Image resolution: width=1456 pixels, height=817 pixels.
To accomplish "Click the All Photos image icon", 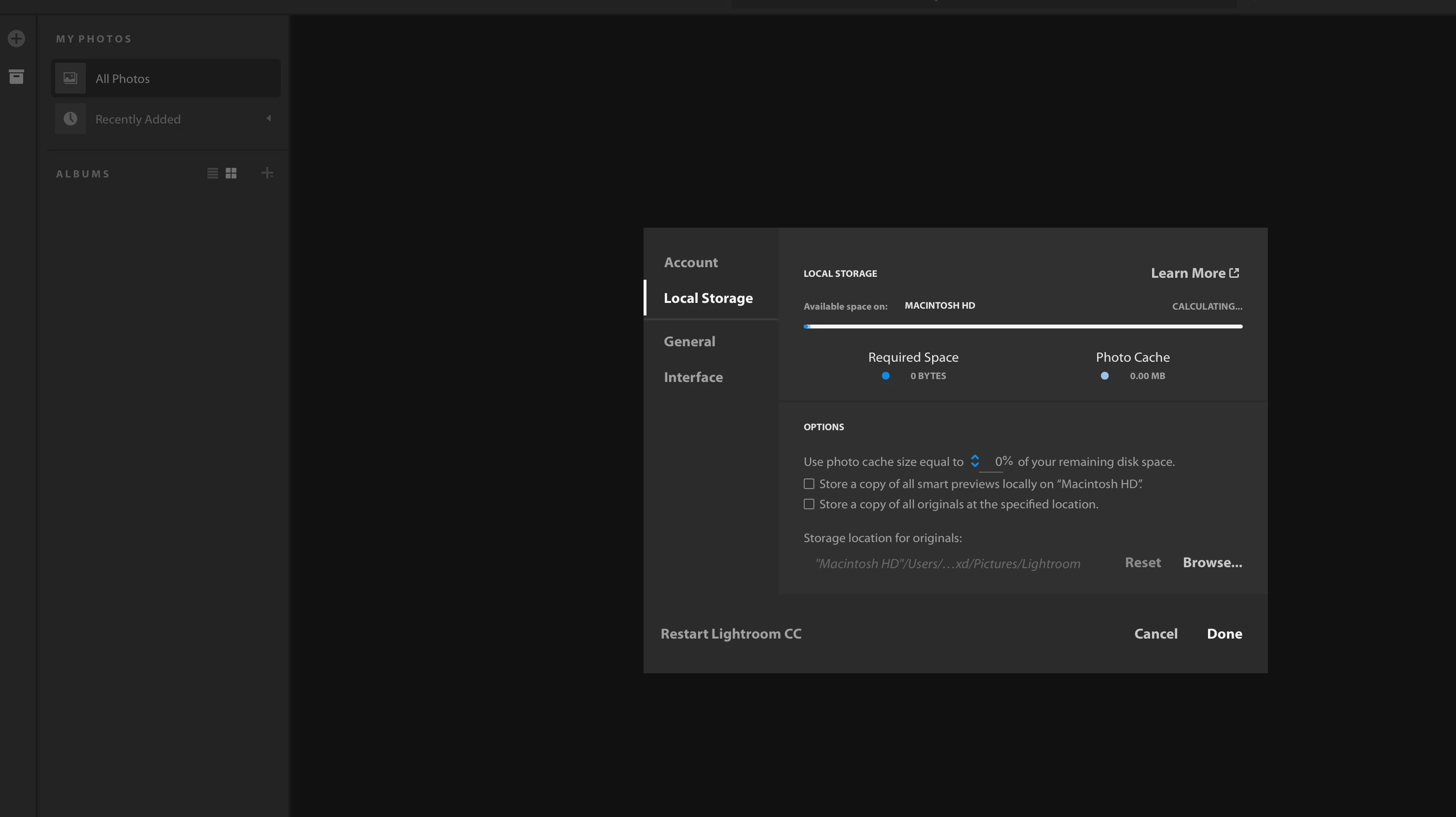I will pos(70,78).
